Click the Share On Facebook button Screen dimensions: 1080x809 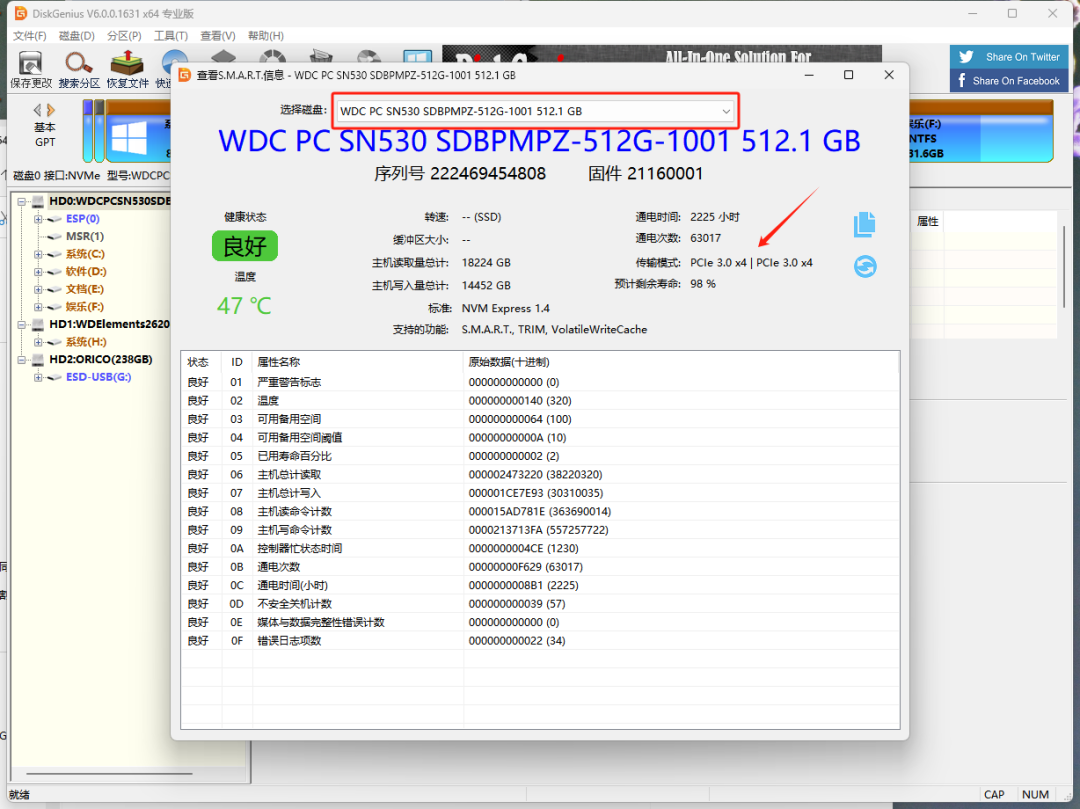(1009, 81)
